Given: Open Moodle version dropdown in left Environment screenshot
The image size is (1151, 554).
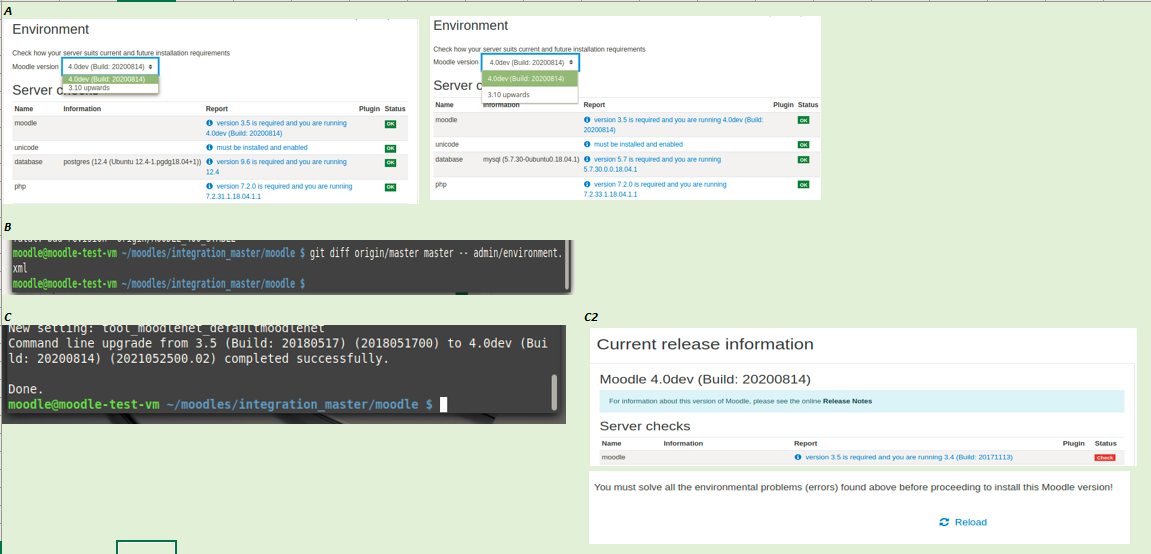Looking at the screenshot, I should (x=110, y=66).
